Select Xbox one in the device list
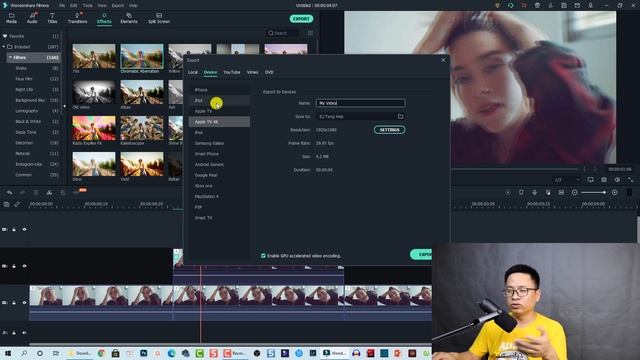The width and height of the screenshot is (640, 360). click(219, 186)
